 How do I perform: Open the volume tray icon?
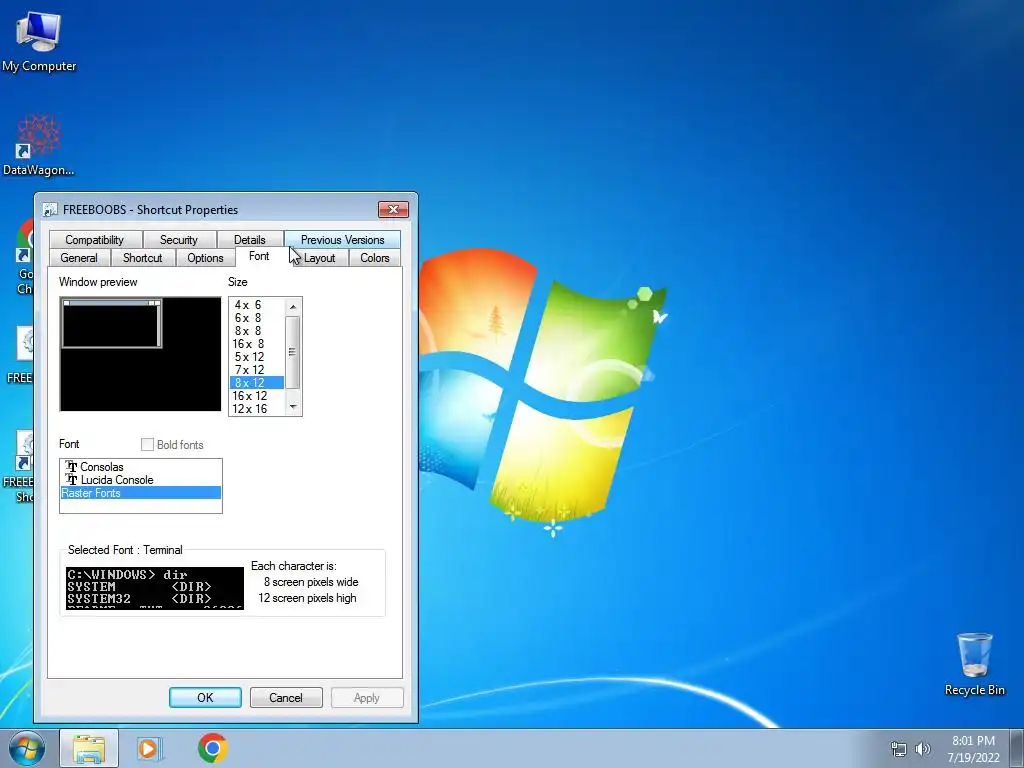(923, 749)
